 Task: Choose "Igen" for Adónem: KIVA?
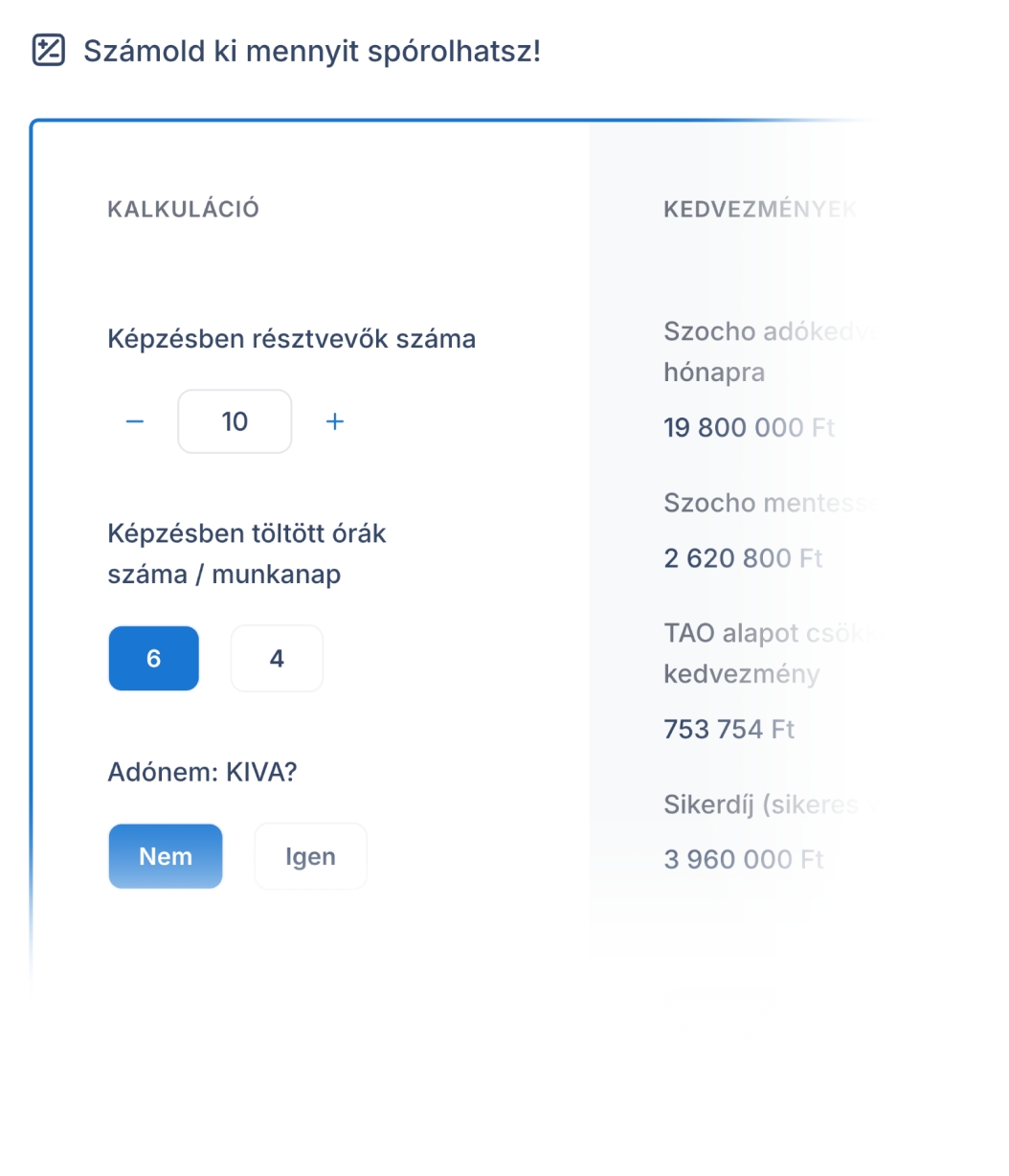310,856
